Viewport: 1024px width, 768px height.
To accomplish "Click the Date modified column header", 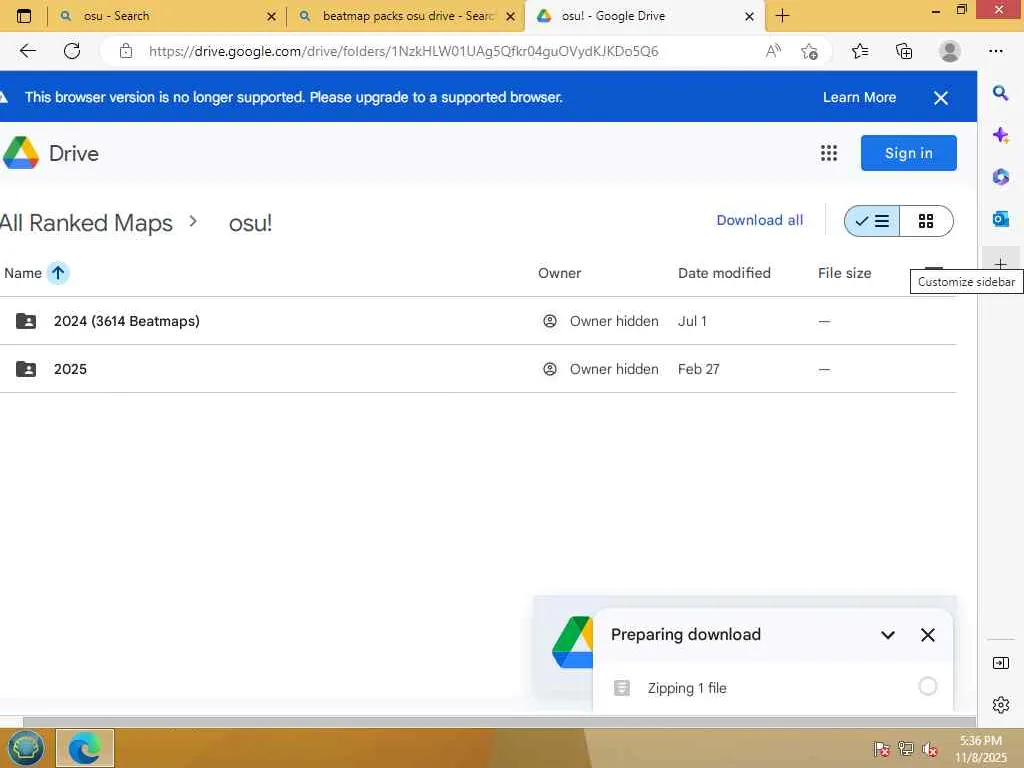I will click(x=724, y=273).
